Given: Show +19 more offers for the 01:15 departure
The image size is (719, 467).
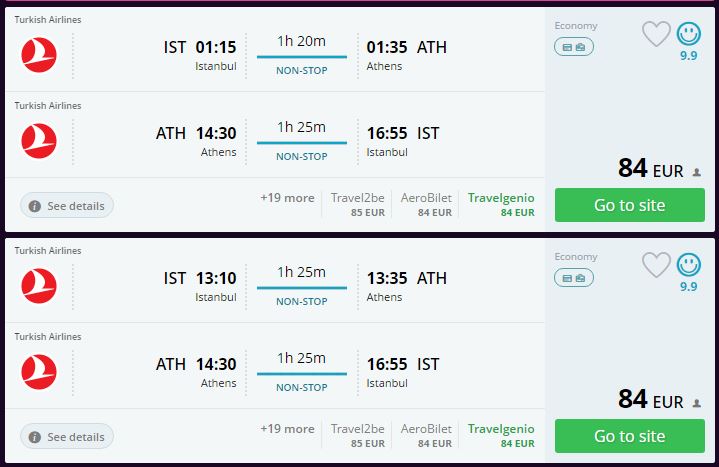Looking at the screenshot, I should click(x=287, y=198).
